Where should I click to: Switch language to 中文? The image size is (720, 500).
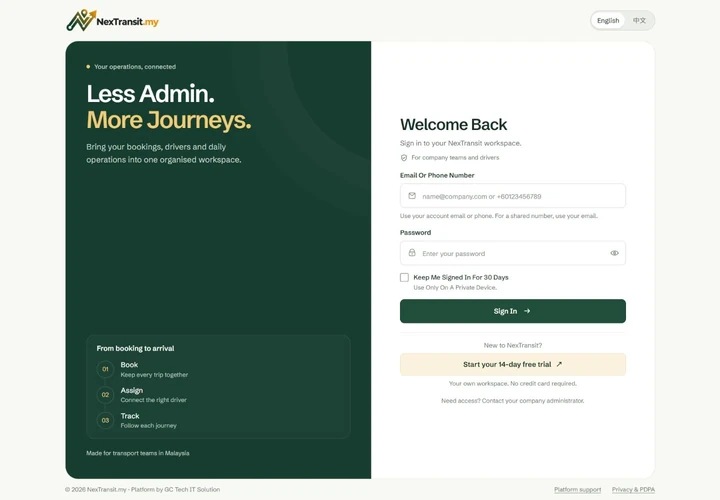pyautogui.click(x=639, y=21)
